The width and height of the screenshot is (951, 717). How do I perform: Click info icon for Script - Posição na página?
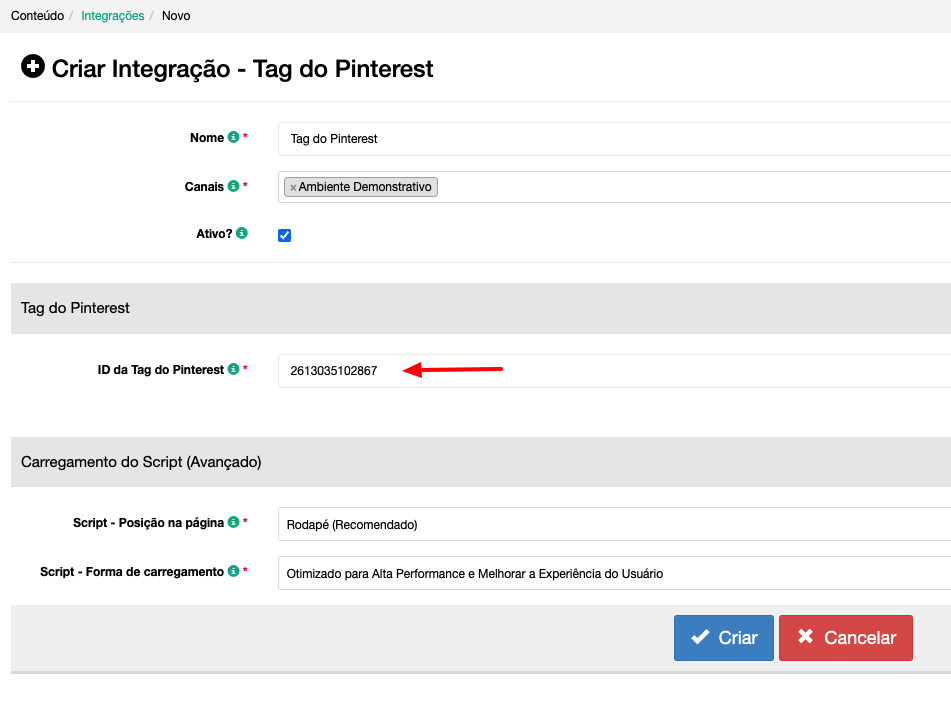pos(233,522)
